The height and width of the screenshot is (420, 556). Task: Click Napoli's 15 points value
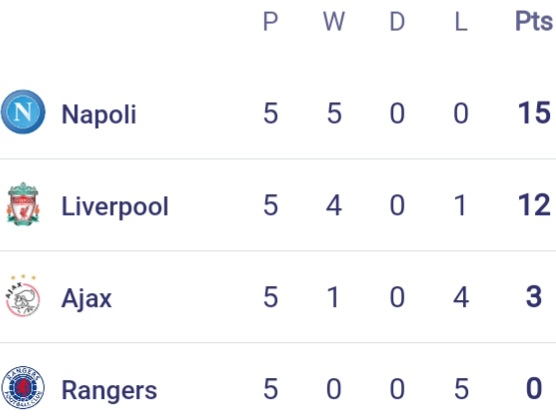pos(534,113)
